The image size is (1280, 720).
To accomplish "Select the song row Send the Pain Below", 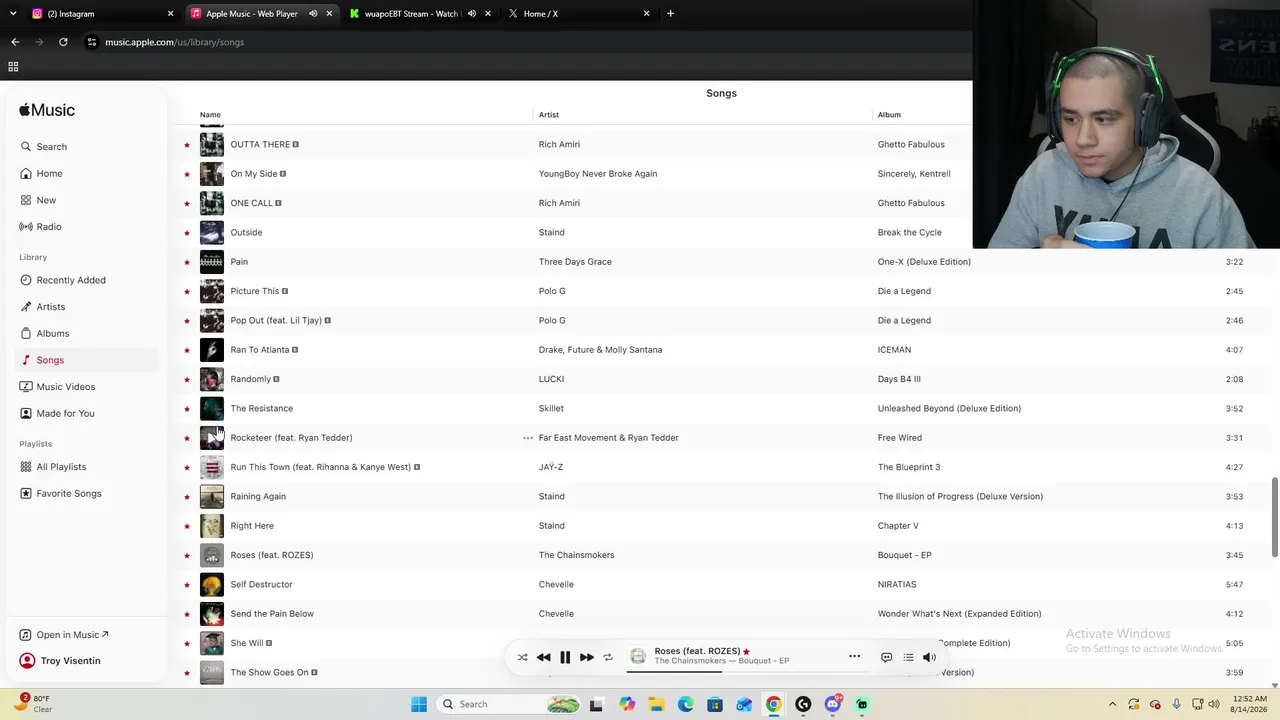I will pos(724,614).
